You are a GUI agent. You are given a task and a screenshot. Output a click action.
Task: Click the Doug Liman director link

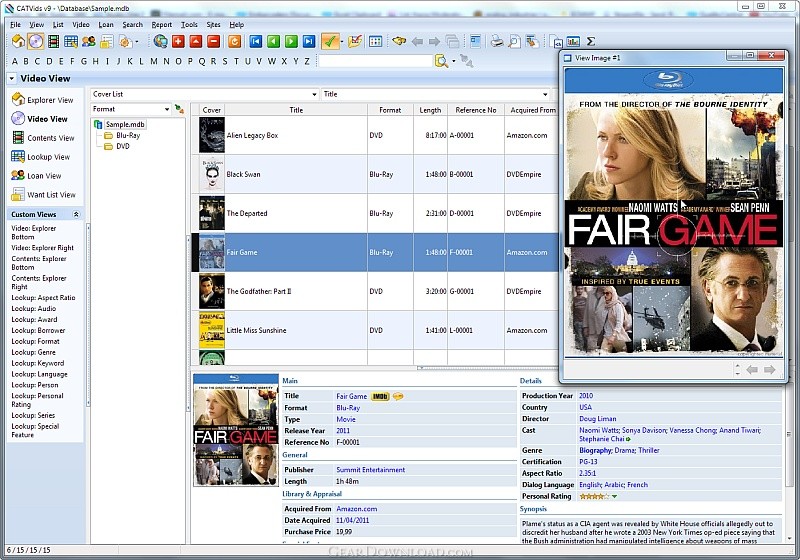click(x=597, y=419)
